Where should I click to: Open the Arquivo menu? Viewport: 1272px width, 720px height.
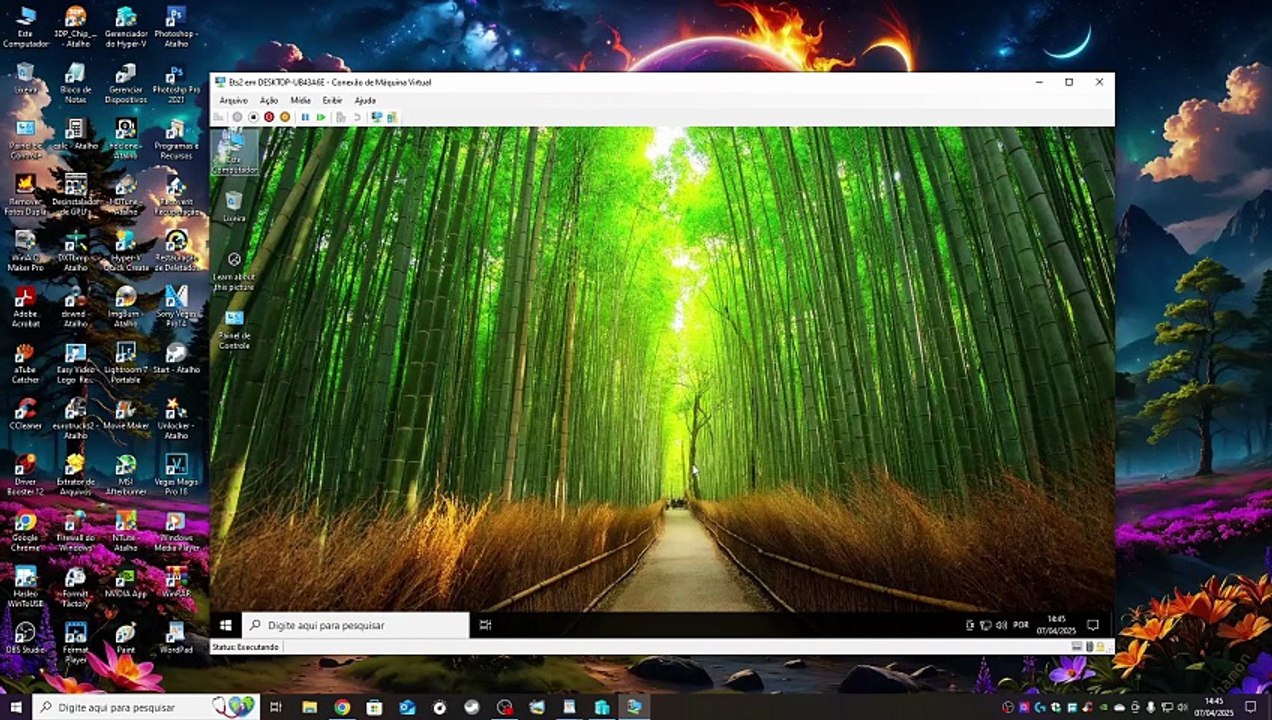tap(233, 100)
